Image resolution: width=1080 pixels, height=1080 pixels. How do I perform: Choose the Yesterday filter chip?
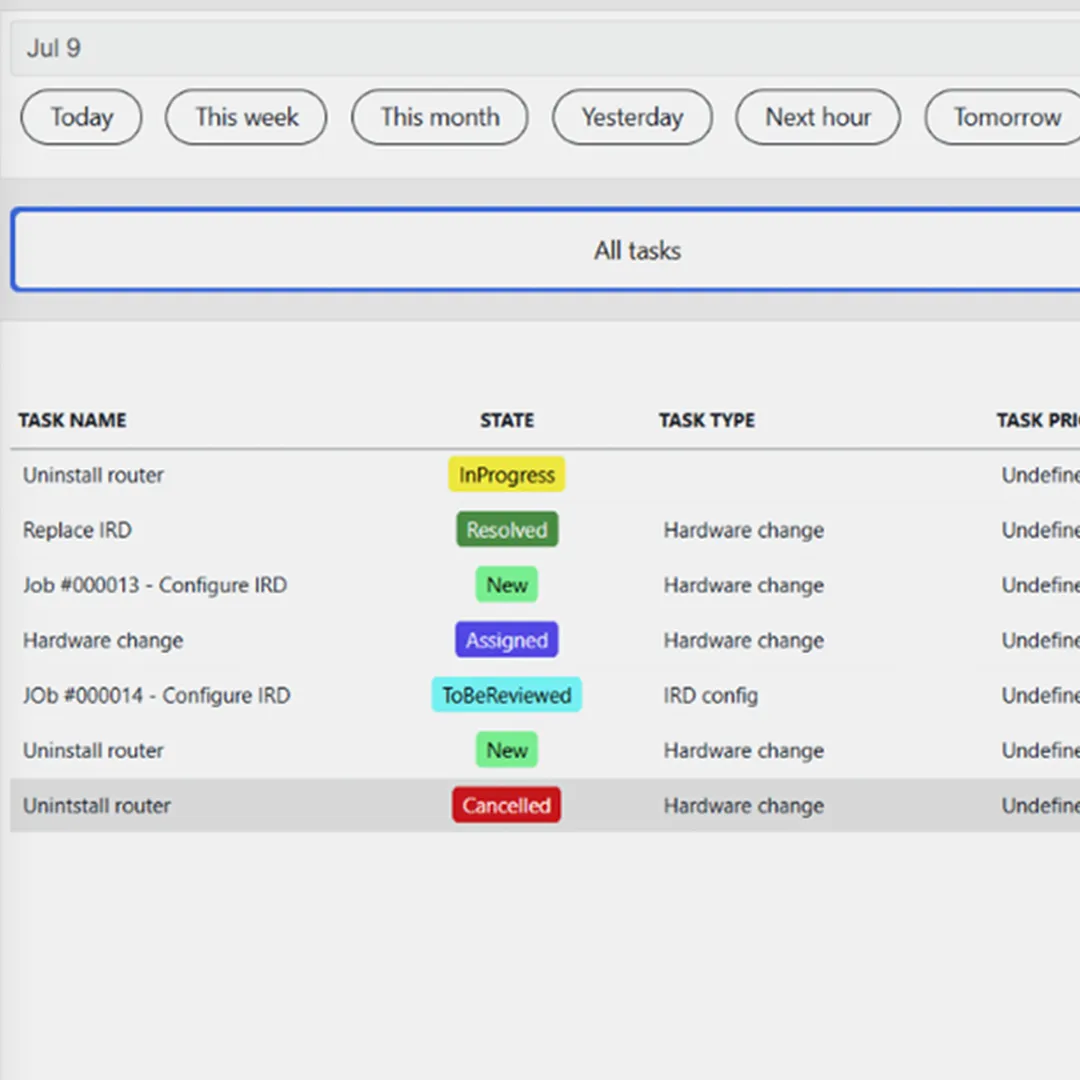click(x=632, y=117)
